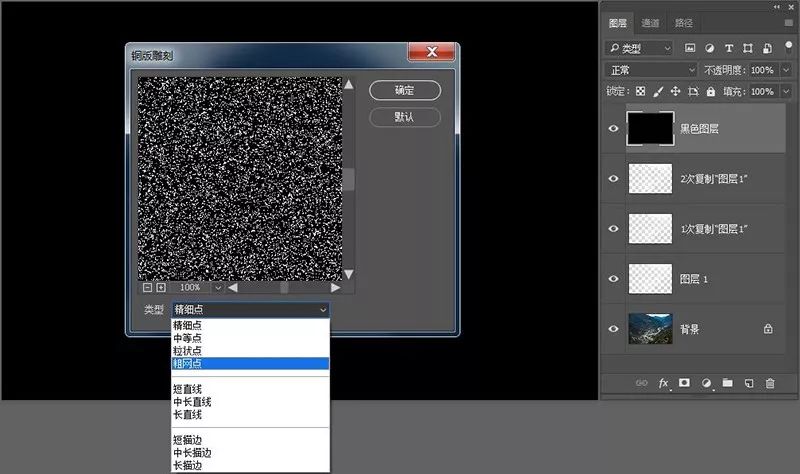
Task: Click the preview scroll right arrow
Action: (x=335, y=288)
